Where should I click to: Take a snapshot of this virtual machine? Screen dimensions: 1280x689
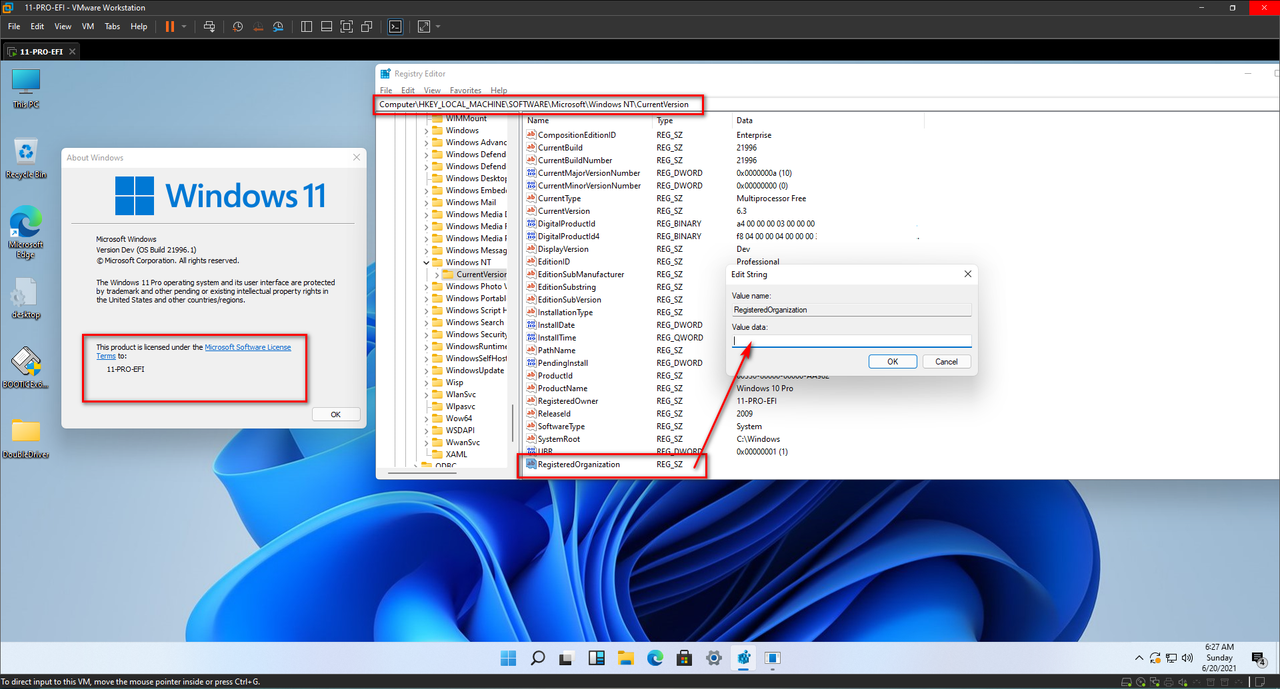pos(238,26)
